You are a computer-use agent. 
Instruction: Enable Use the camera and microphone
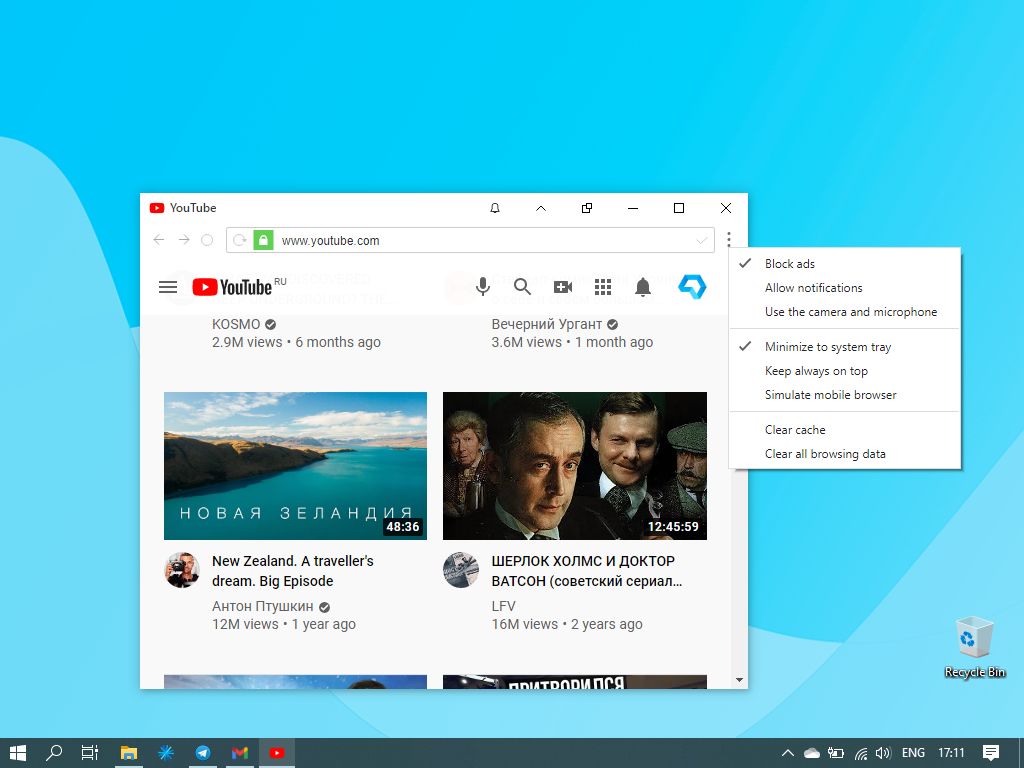click(x=844, y=312)
